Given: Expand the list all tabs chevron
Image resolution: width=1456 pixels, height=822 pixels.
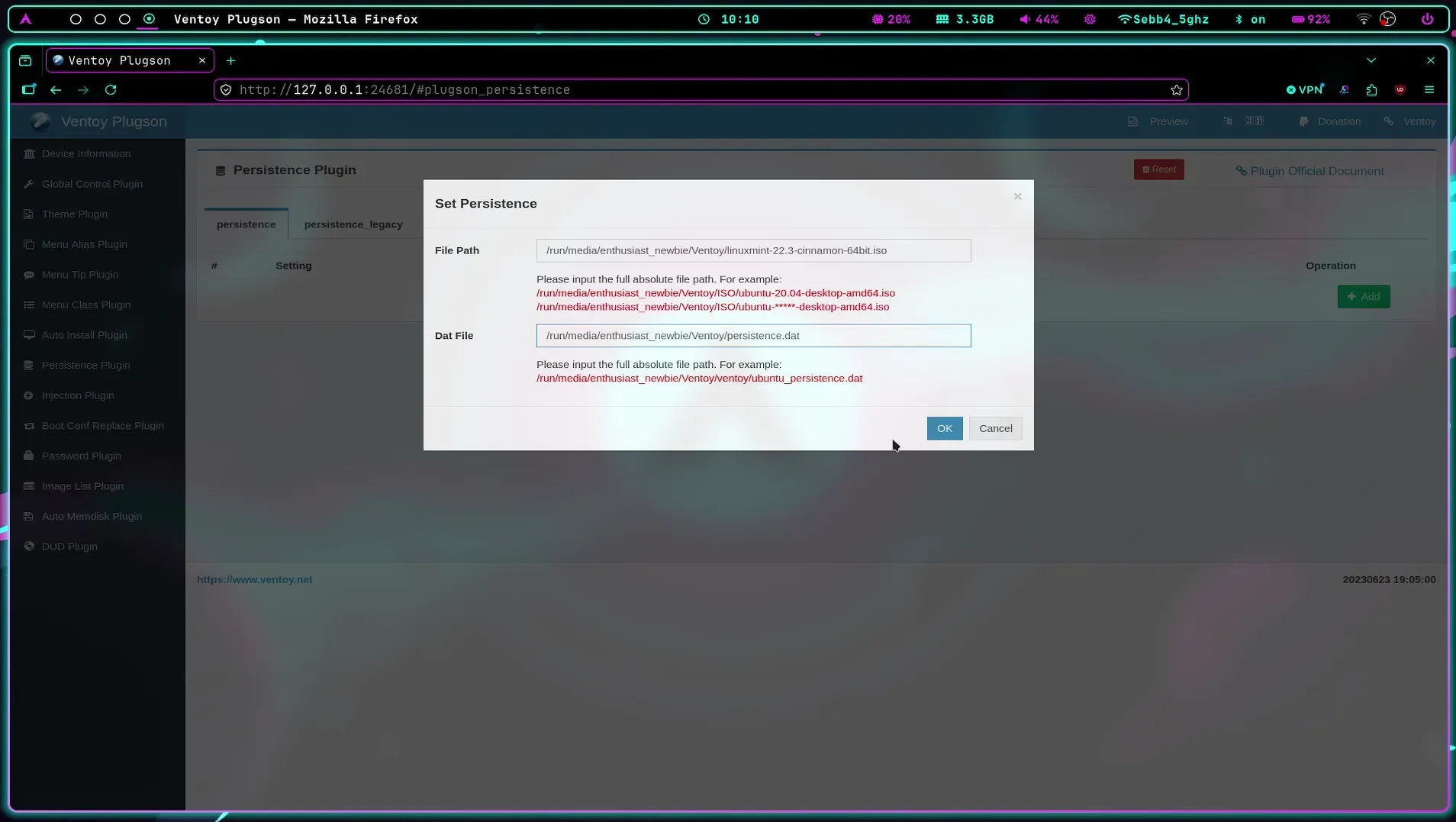Looking at the screenshot, I should tap(1371, 60).
